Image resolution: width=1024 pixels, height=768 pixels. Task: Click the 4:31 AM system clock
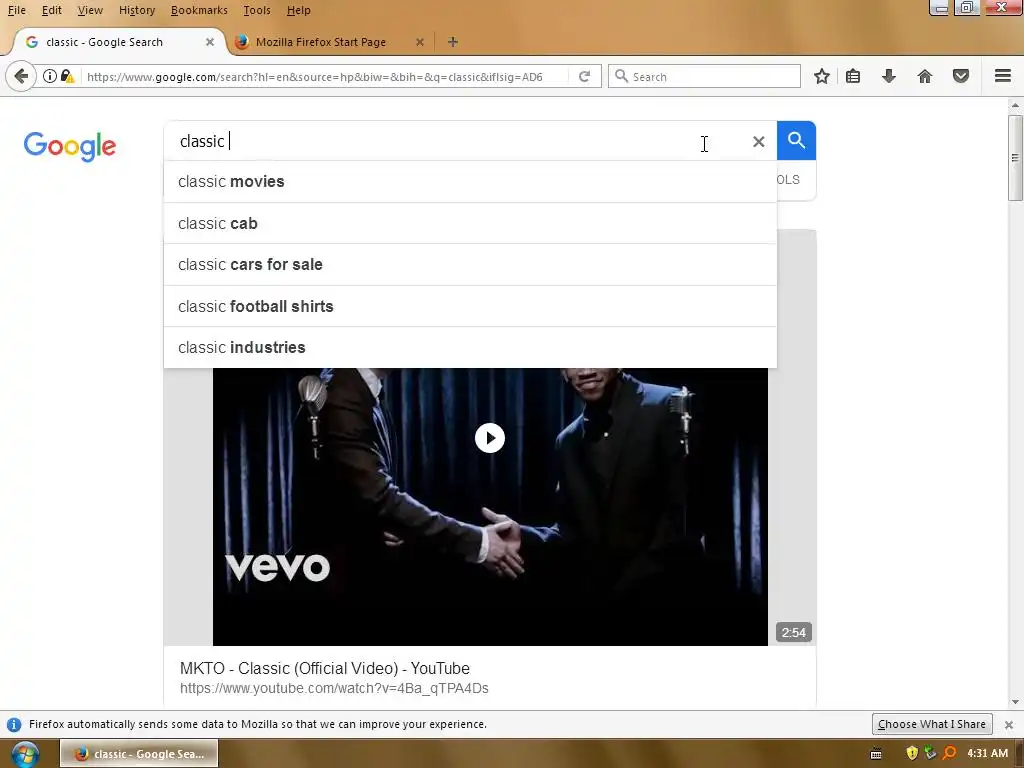(987, 754)
